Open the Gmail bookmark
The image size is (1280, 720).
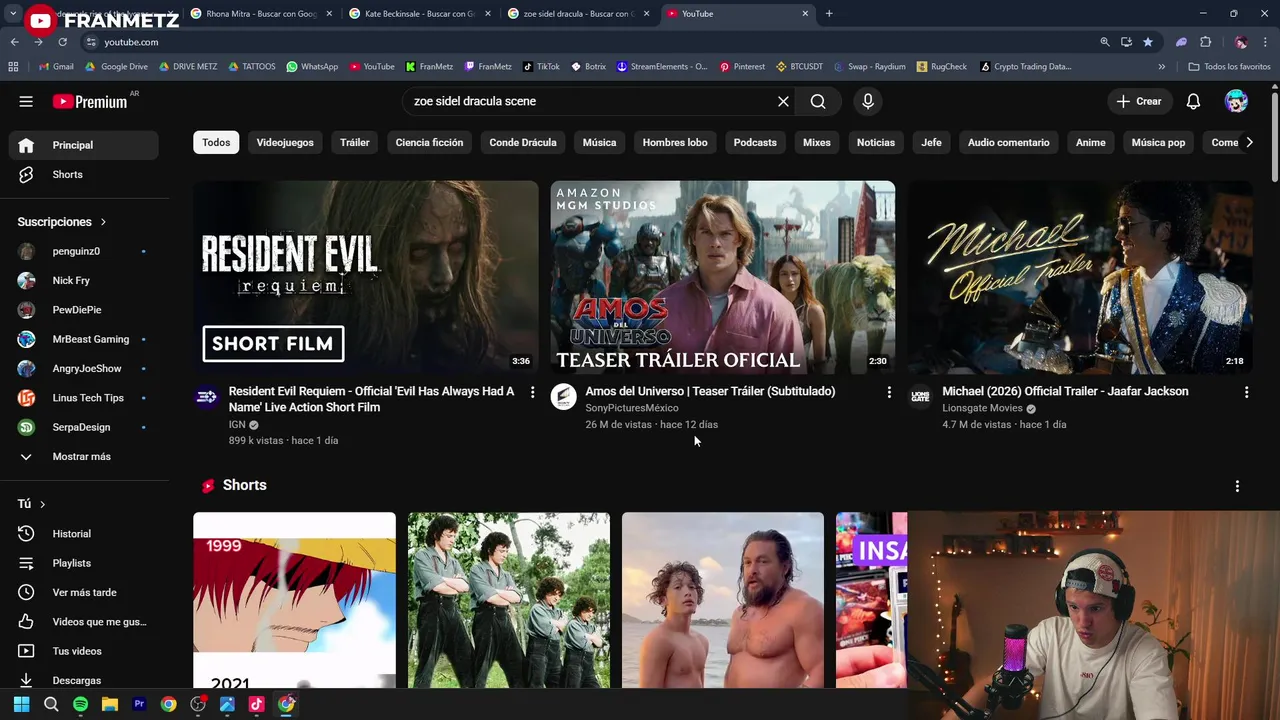click(56, 67)
